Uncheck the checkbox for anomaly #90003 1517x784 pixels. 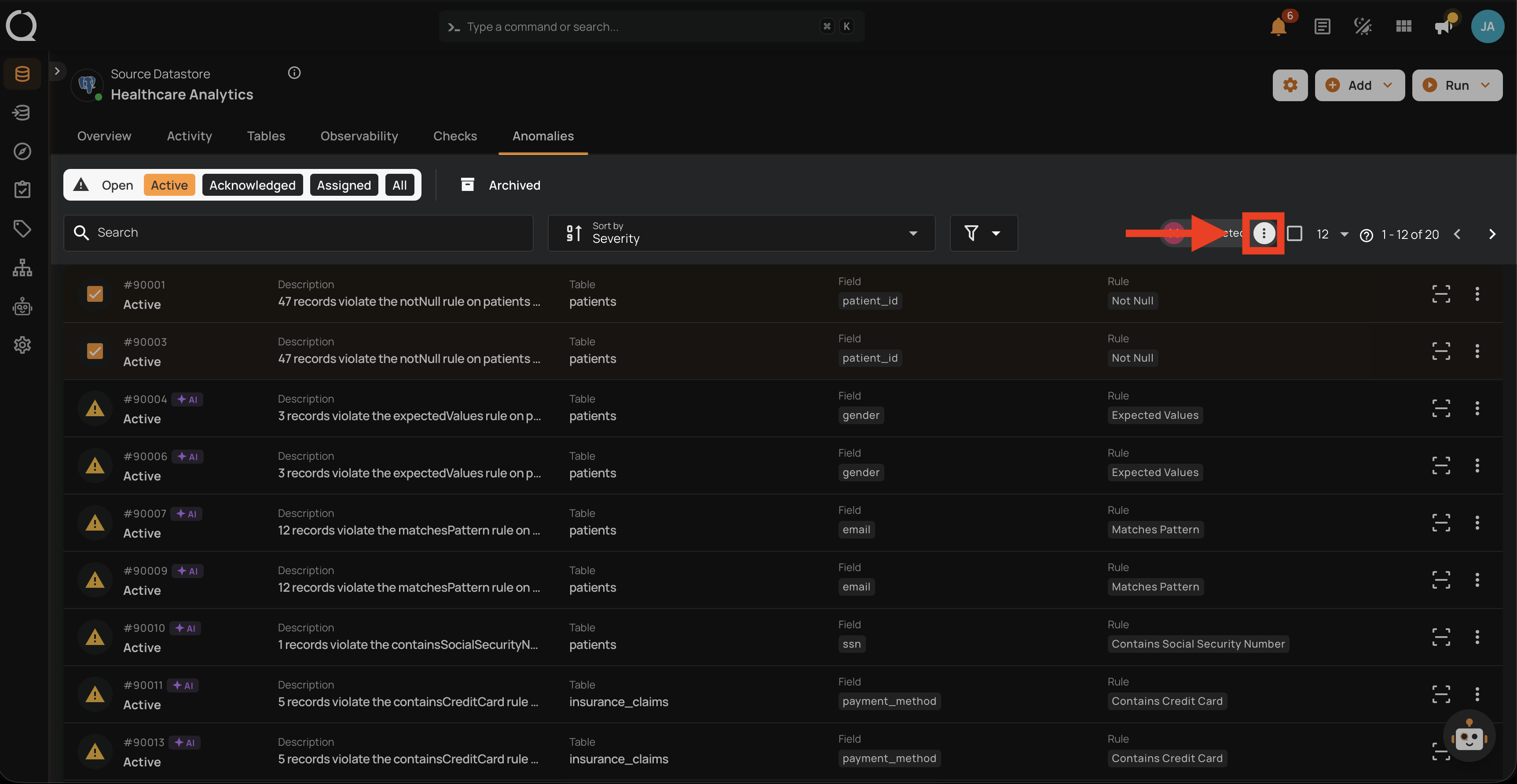click(95, 351)
